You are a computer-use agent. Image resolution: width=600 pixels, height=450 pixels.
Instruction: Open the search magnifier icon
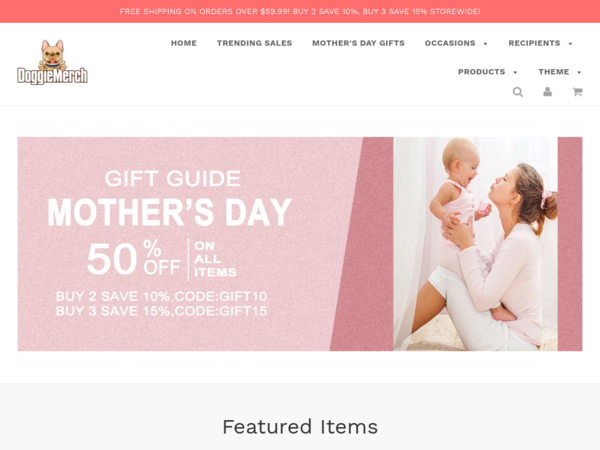(518, 92)
